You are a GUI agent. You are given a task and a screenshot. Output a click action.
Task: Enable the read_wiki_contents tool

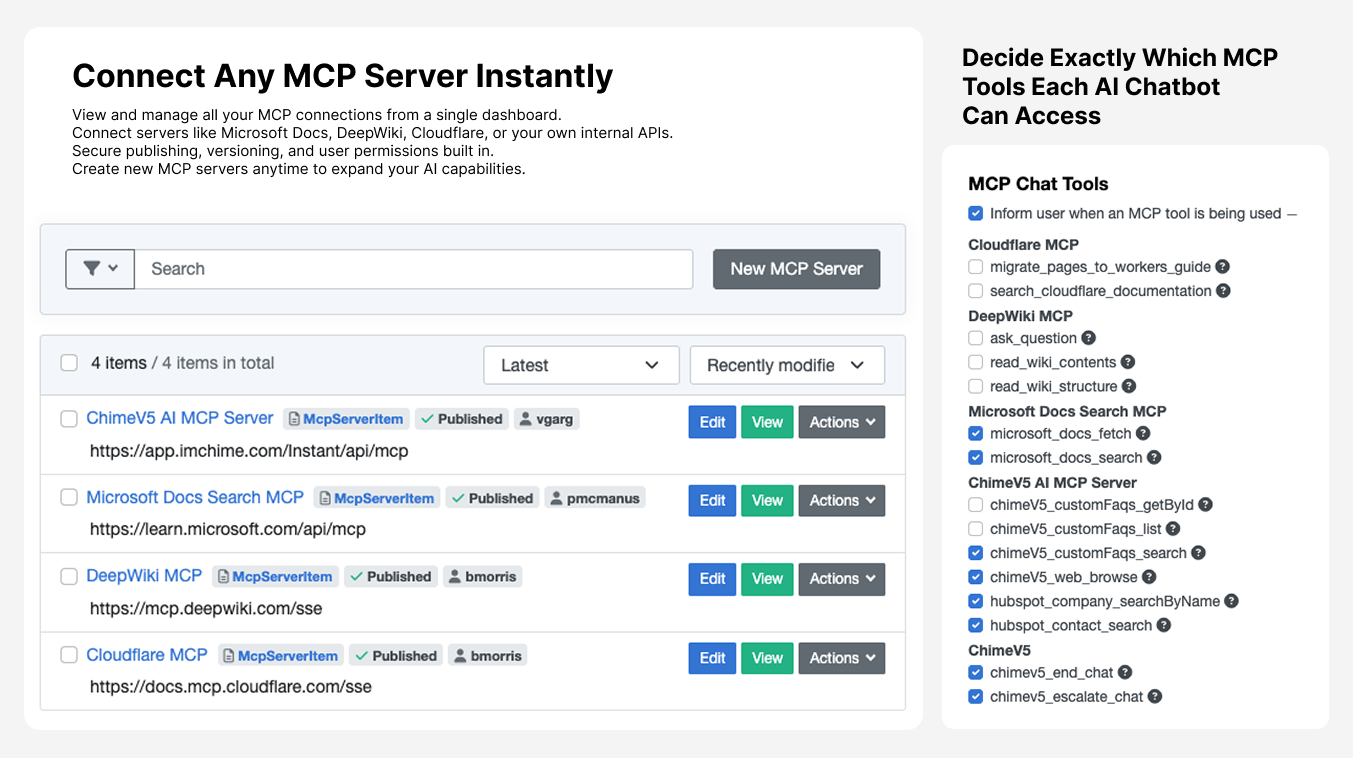coord(976,362)
